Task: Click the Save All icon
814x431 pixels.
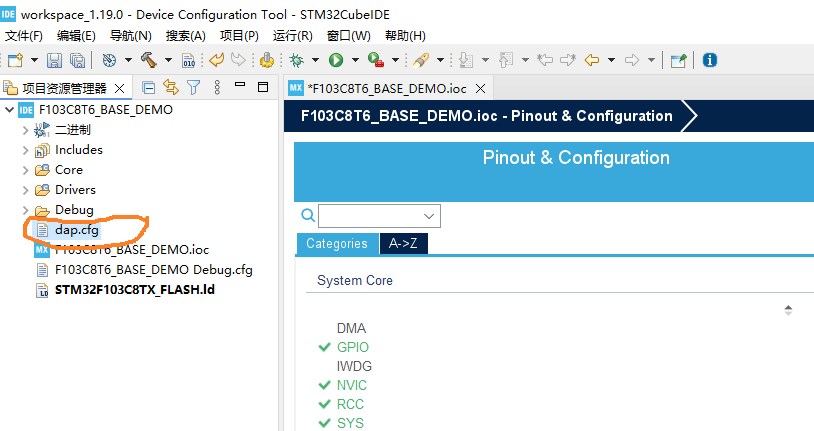Action: pos(77,60)
